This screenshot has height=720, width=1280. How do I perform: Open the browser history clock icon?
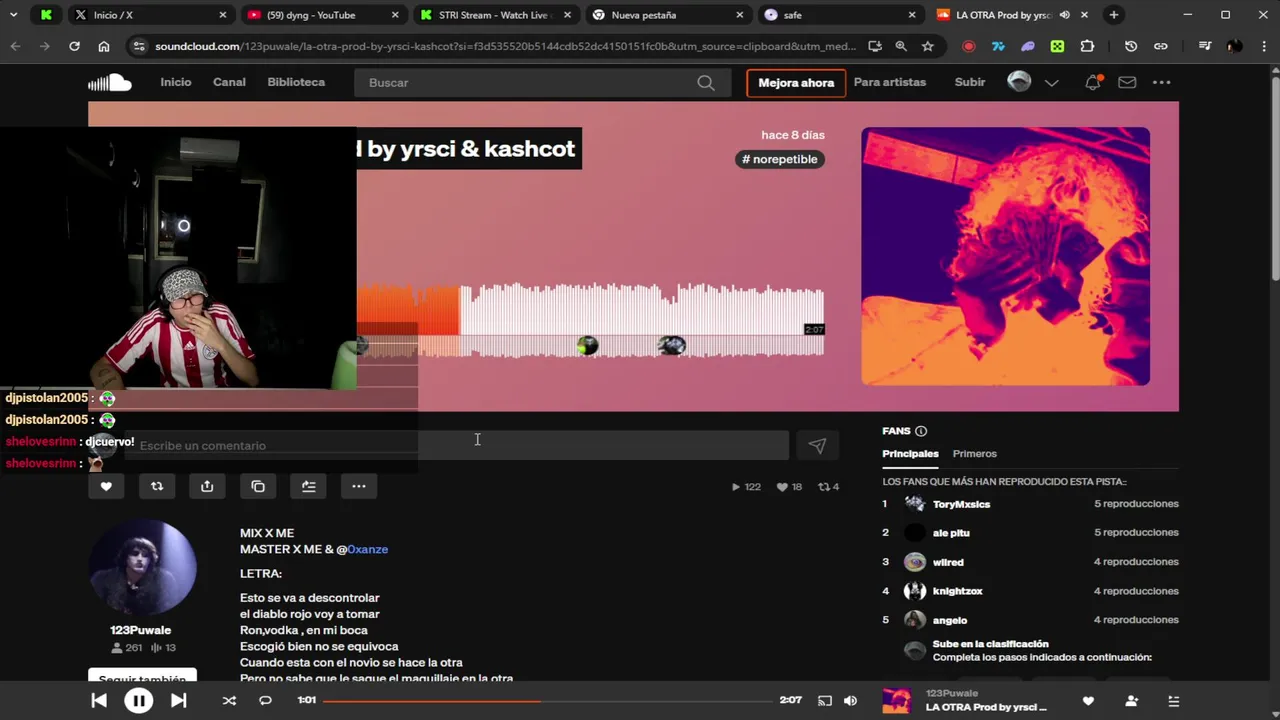coord(1131,46)
